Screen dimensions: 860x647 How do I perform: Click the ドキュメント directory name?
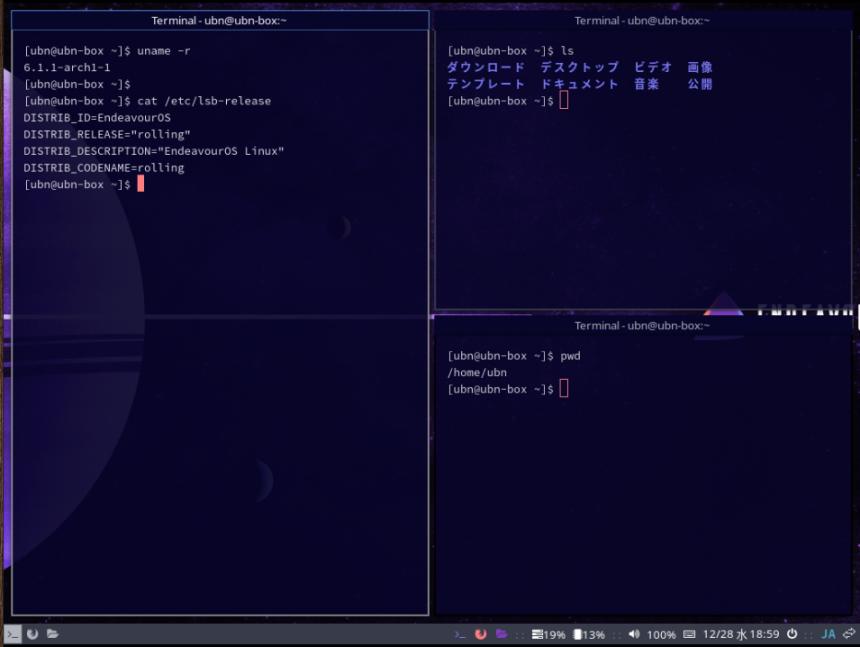pyautogui.click(x=580, y=84)
